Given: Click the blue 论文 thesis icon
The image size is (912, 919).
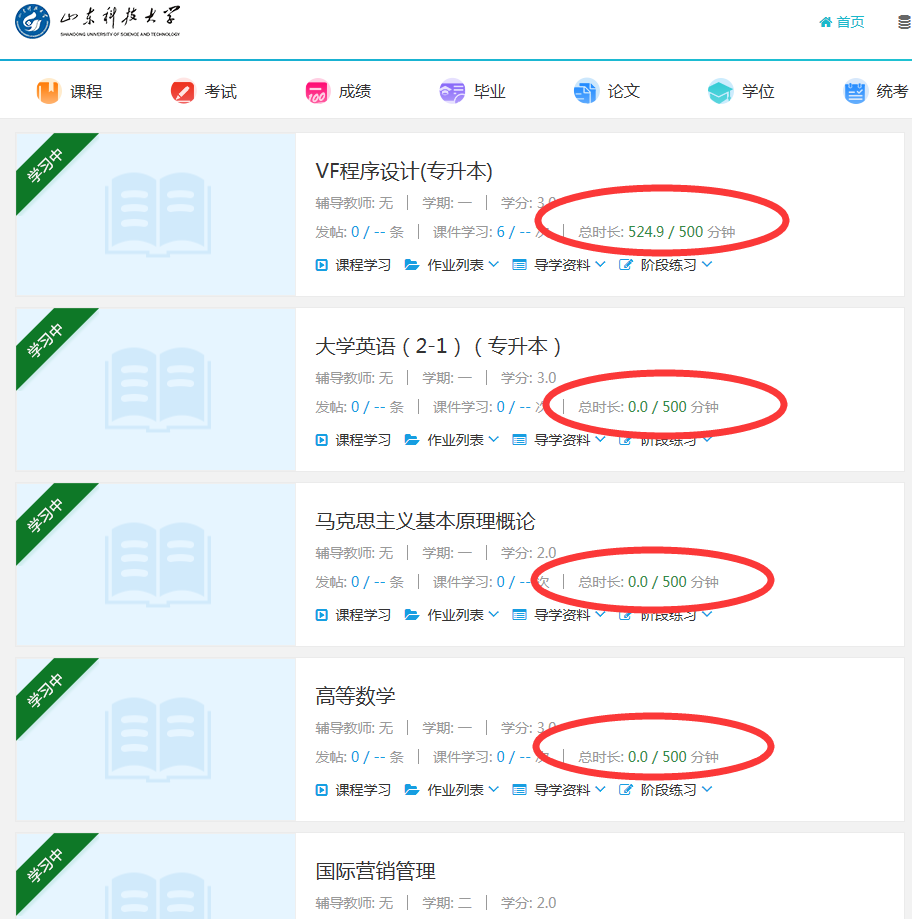Looking at the screenshot, I should coord(586,90).
